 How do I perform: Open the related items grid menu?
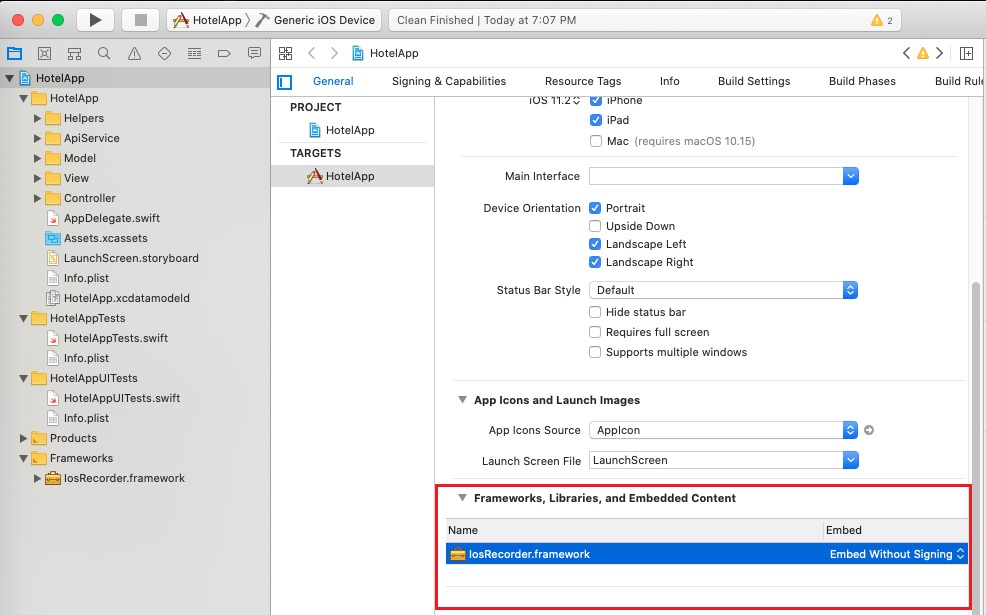pos(285,53)
